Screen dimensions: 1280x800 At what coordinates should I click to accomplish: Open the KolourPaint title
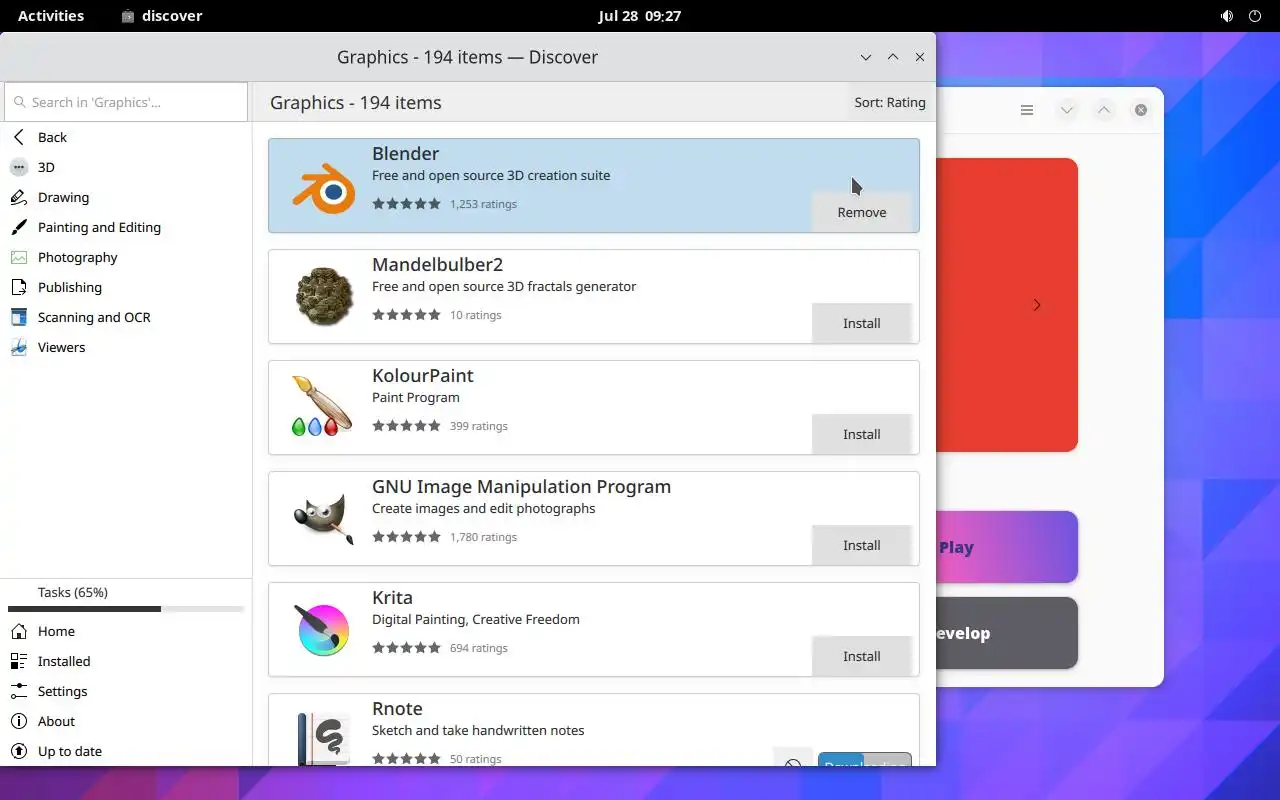pos(422,375)
